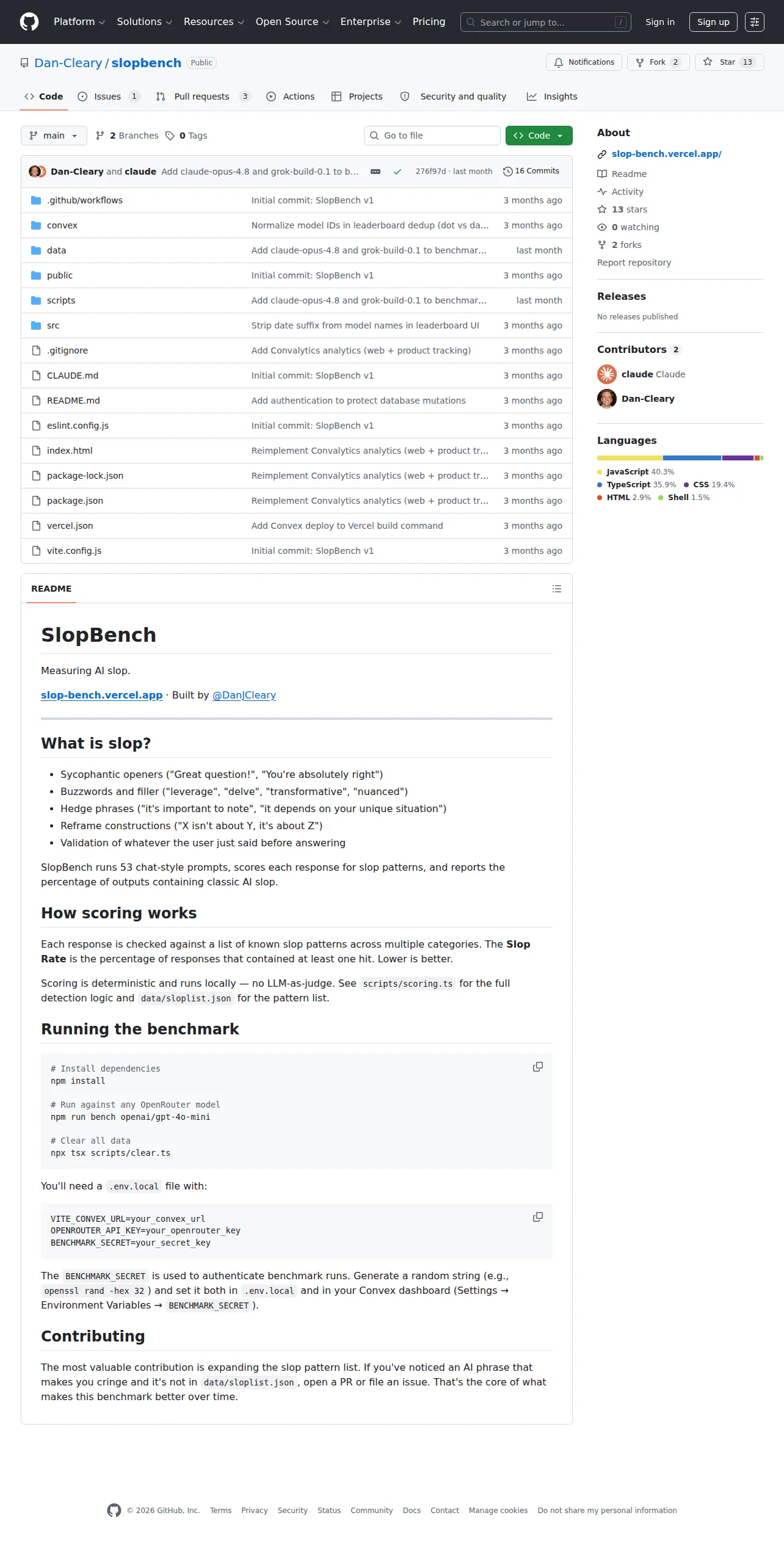Viewport: 784px width, 1543px height.
Task: Fork the slopbench repository
Action: click(658, 62)
